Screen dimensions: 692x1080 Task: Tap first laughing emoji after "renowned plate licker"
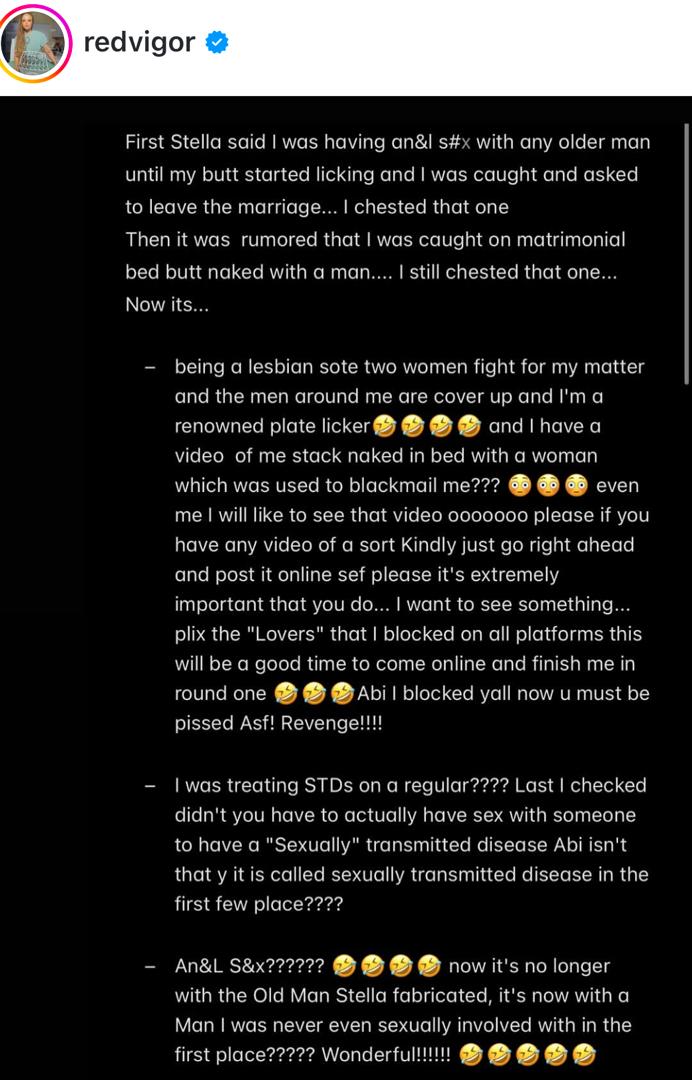384,427
